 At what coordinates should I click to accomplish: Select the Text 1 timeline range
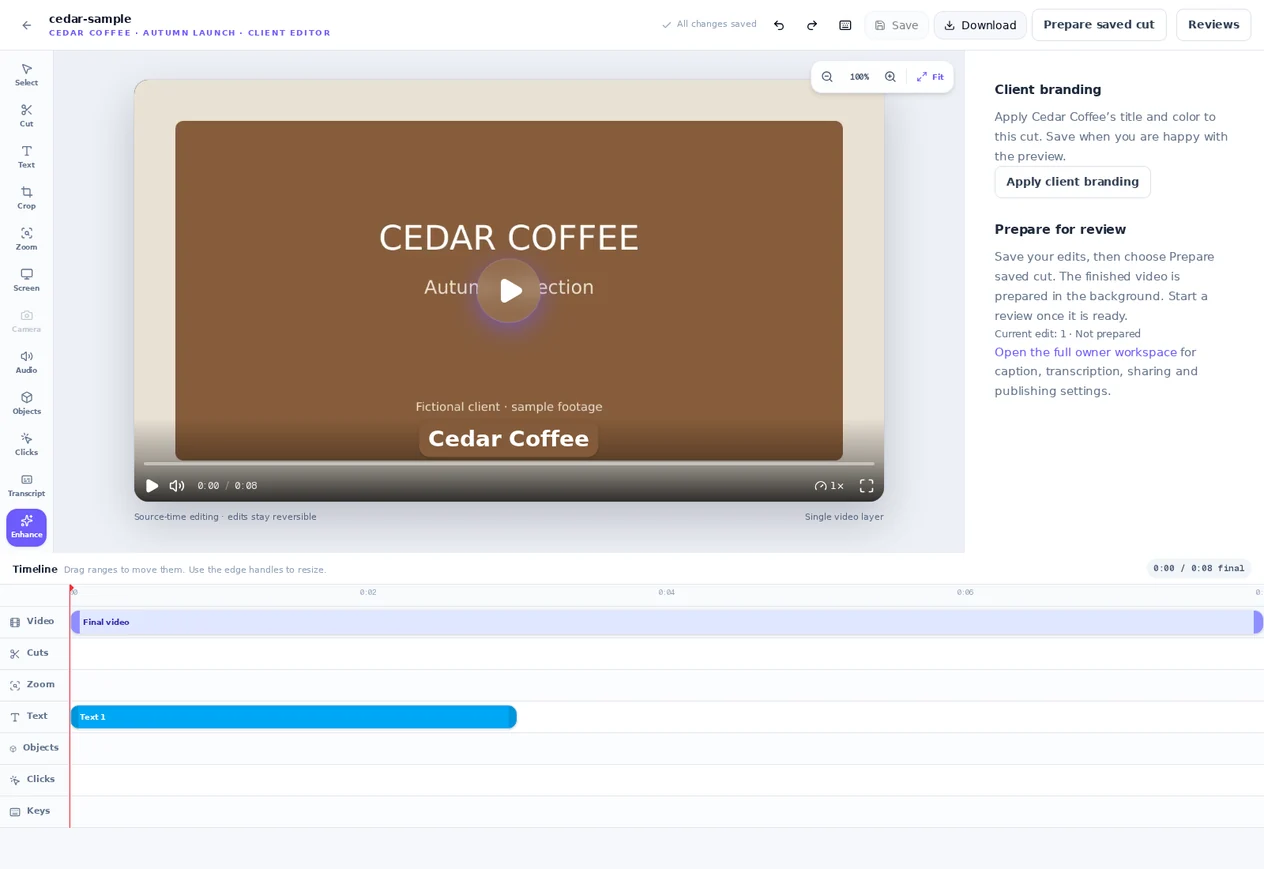[293, 717]
